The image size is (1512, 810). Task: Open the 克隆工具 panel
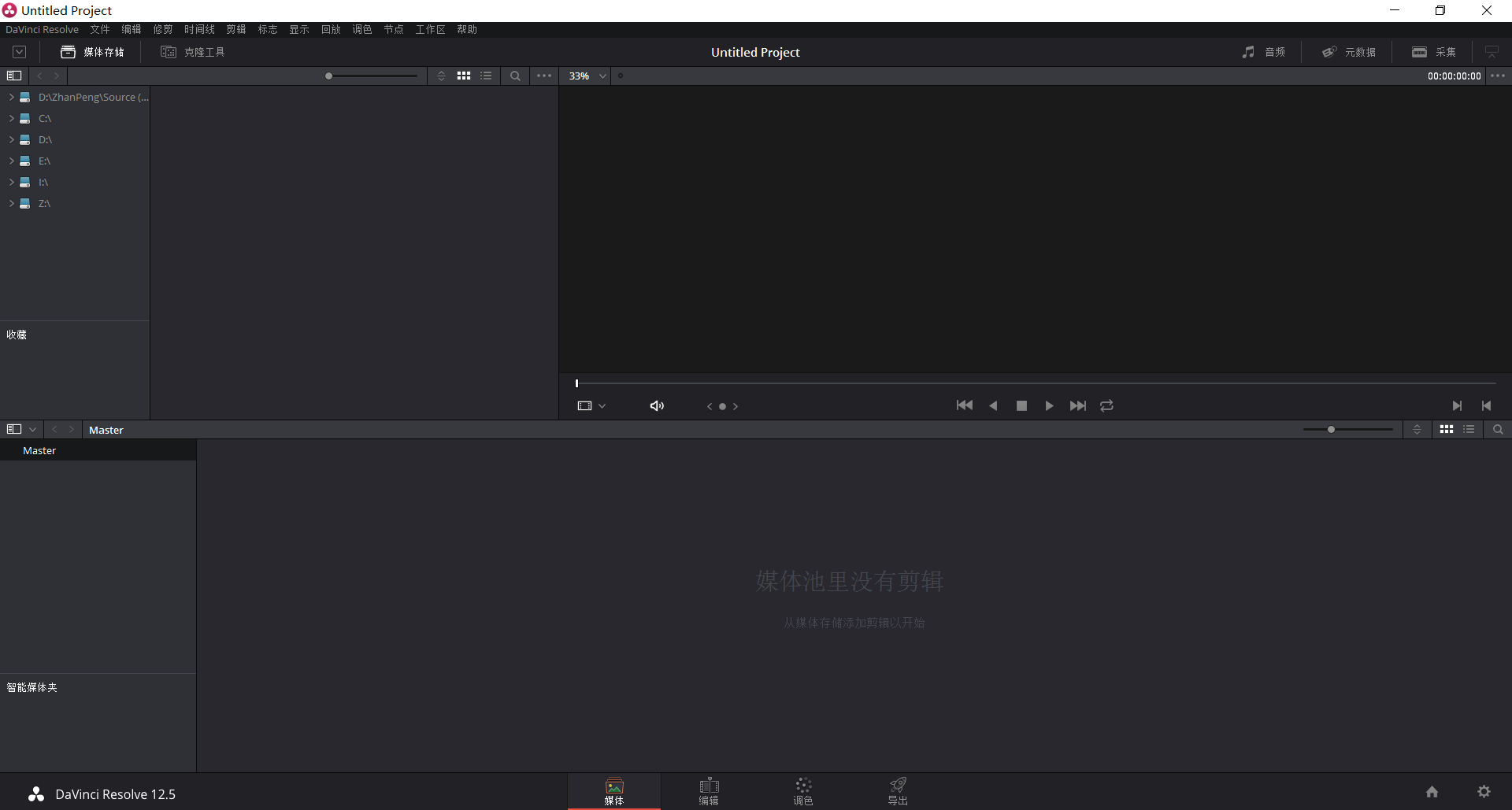(x=193, y=53)
